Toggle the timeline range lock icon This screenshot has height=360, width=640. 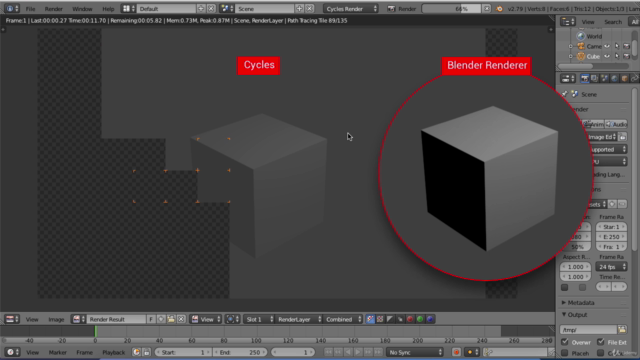click(x=146, y=352)
